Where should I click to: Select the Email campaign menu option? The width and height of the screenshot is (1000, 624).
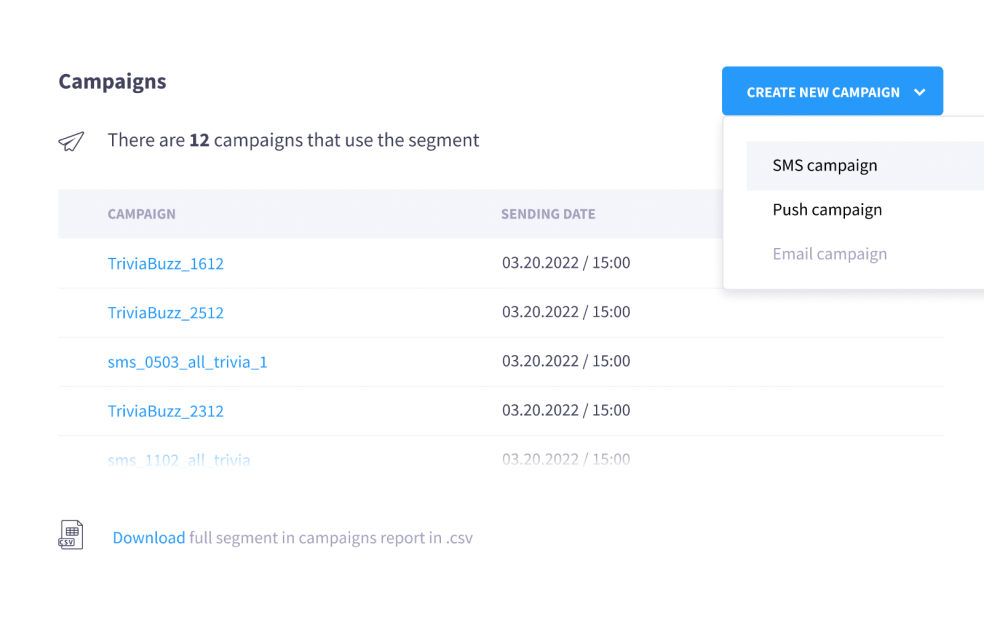coord(830,254)
